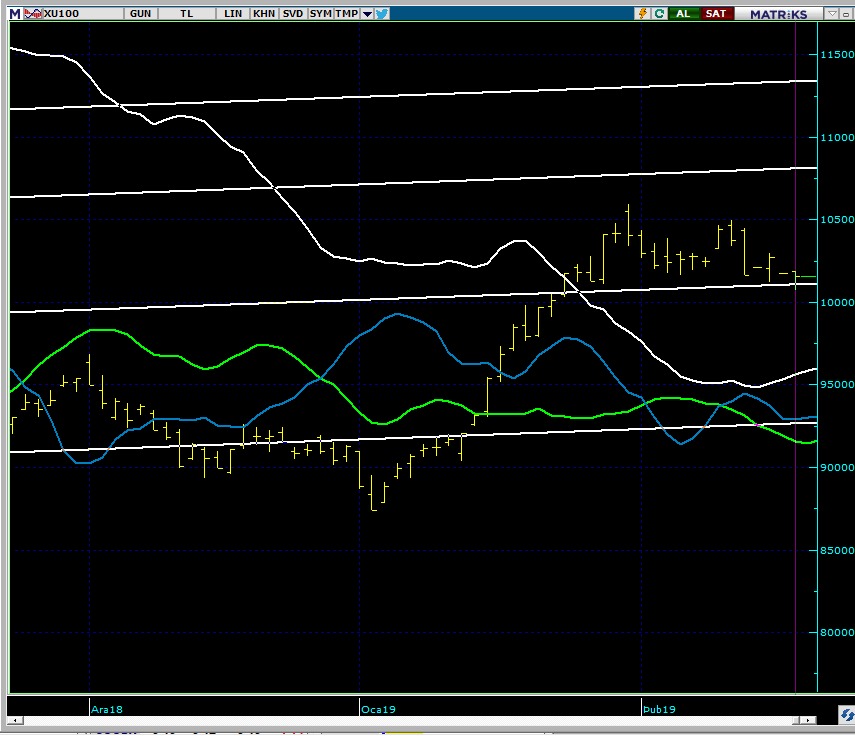
Task: Open the GUN period selector
Action: [142, 14]
